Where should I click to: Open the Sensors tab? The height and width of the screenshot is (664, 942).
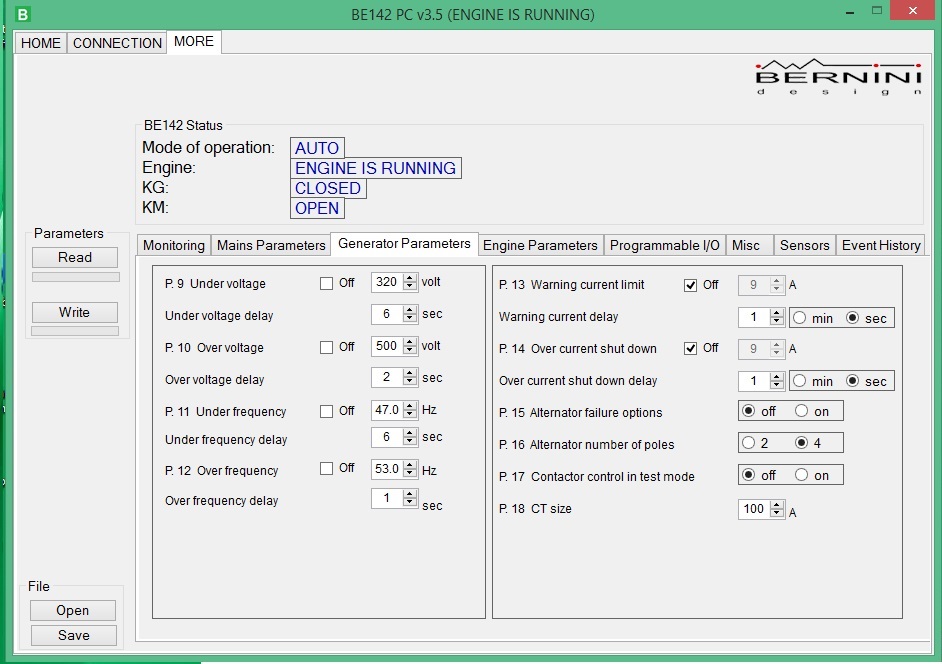pyautogui.click(x=804, y=245)
